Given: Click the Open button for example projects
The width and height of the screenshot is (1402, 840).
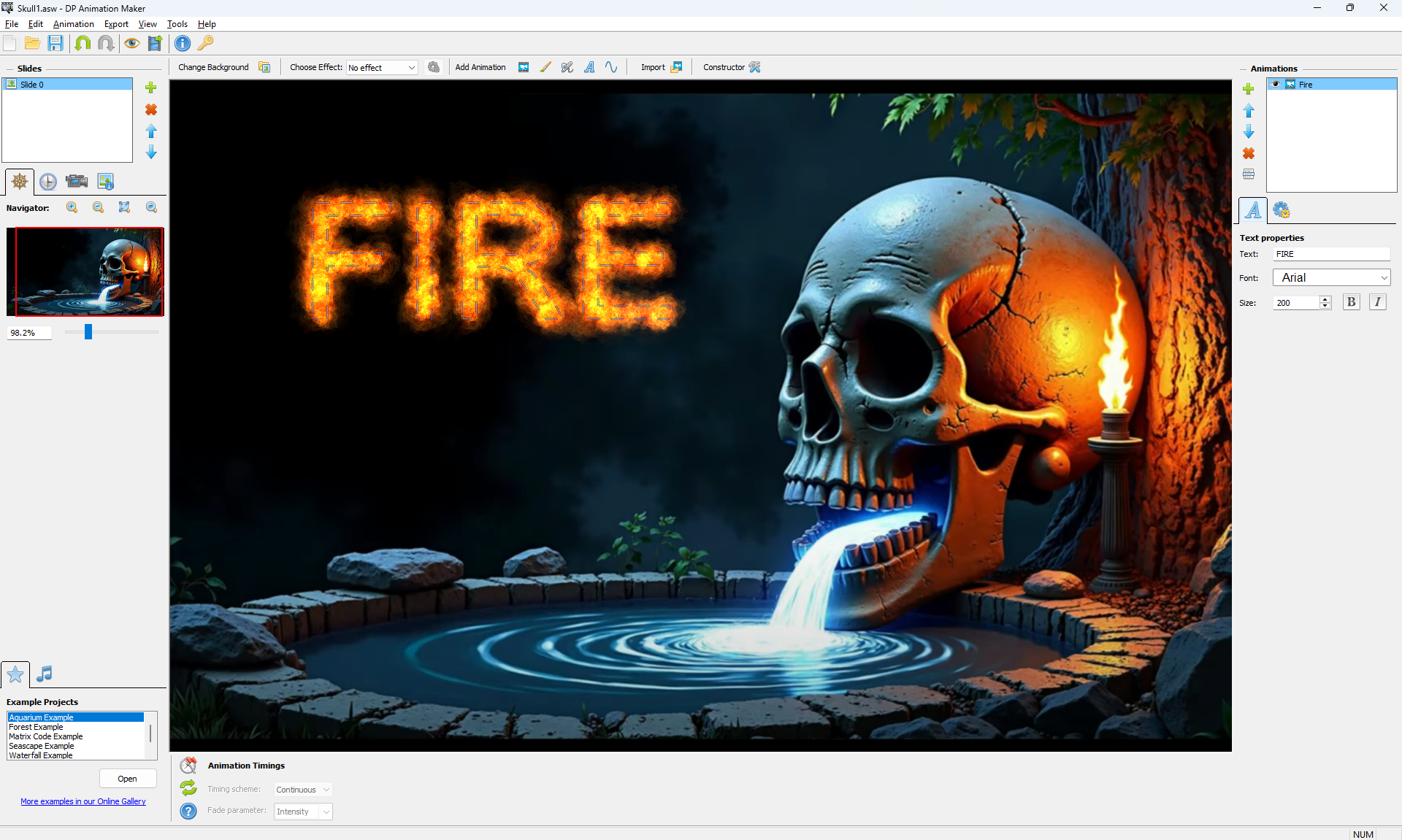Looking at the screenshot, I should point(127,779).
